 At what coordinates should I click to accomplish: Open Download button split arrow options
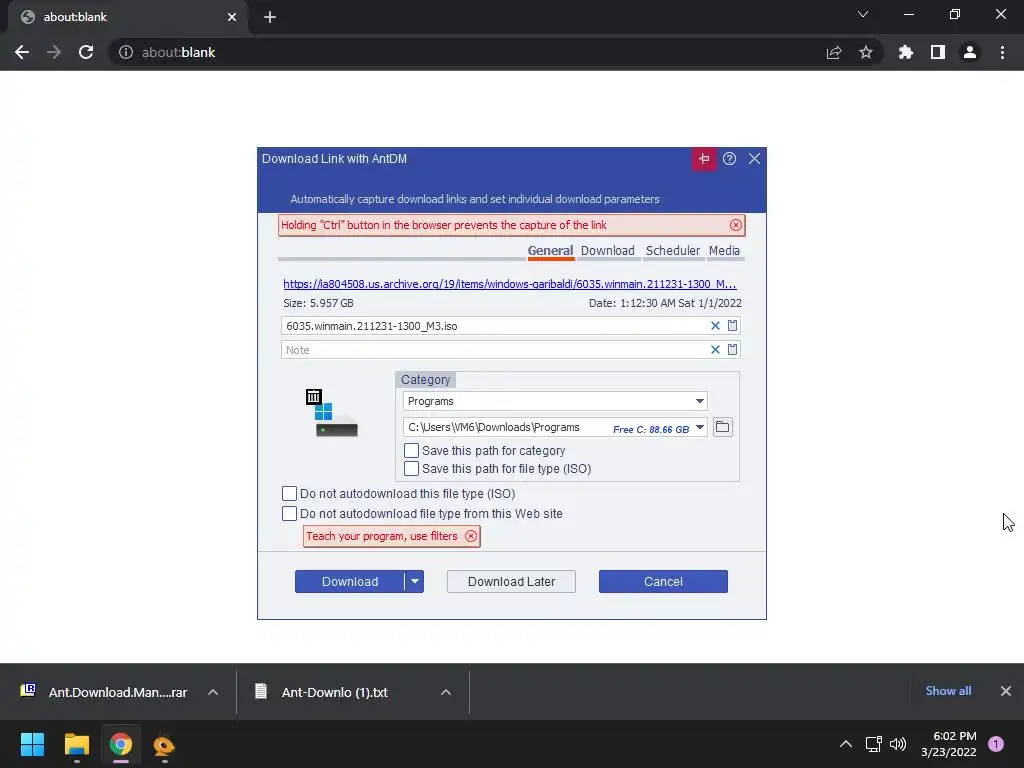pyautogui.click(x=415, y=582)
